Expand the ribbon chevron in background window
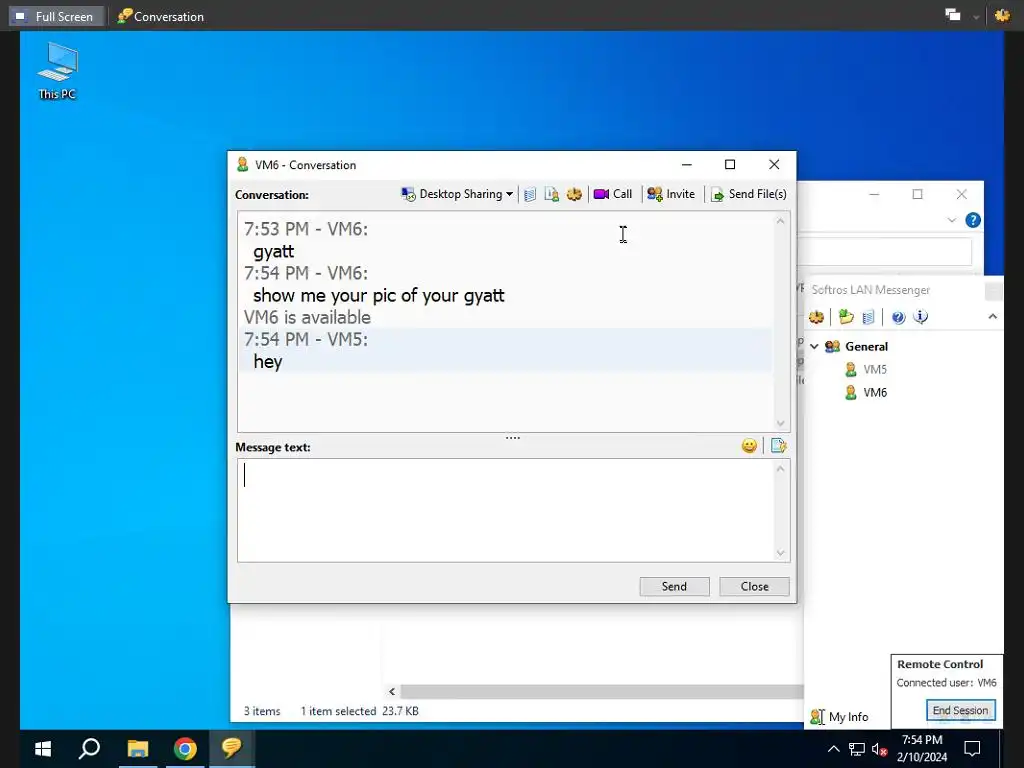The height and width of the screenshot is (768, 1024). 952,221
